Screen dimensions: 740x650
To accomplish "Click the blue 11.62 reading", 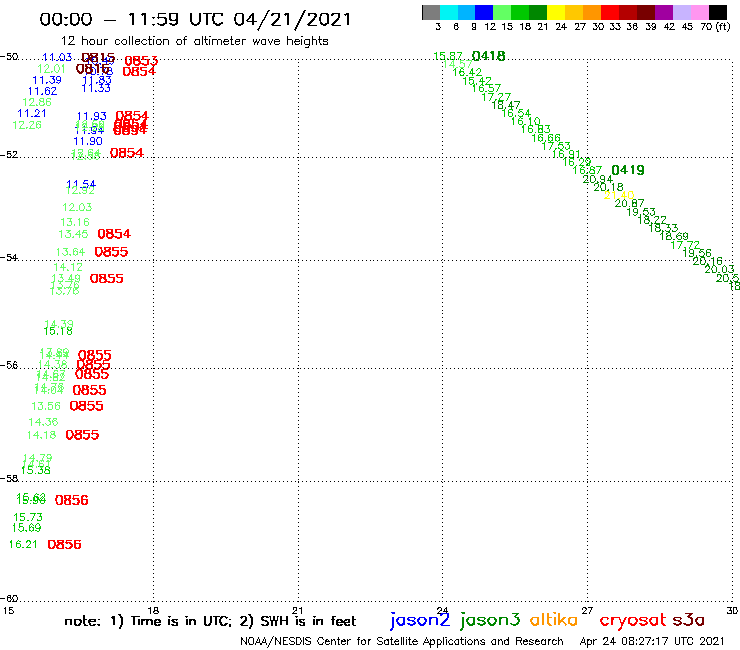I will coord(42,92).
